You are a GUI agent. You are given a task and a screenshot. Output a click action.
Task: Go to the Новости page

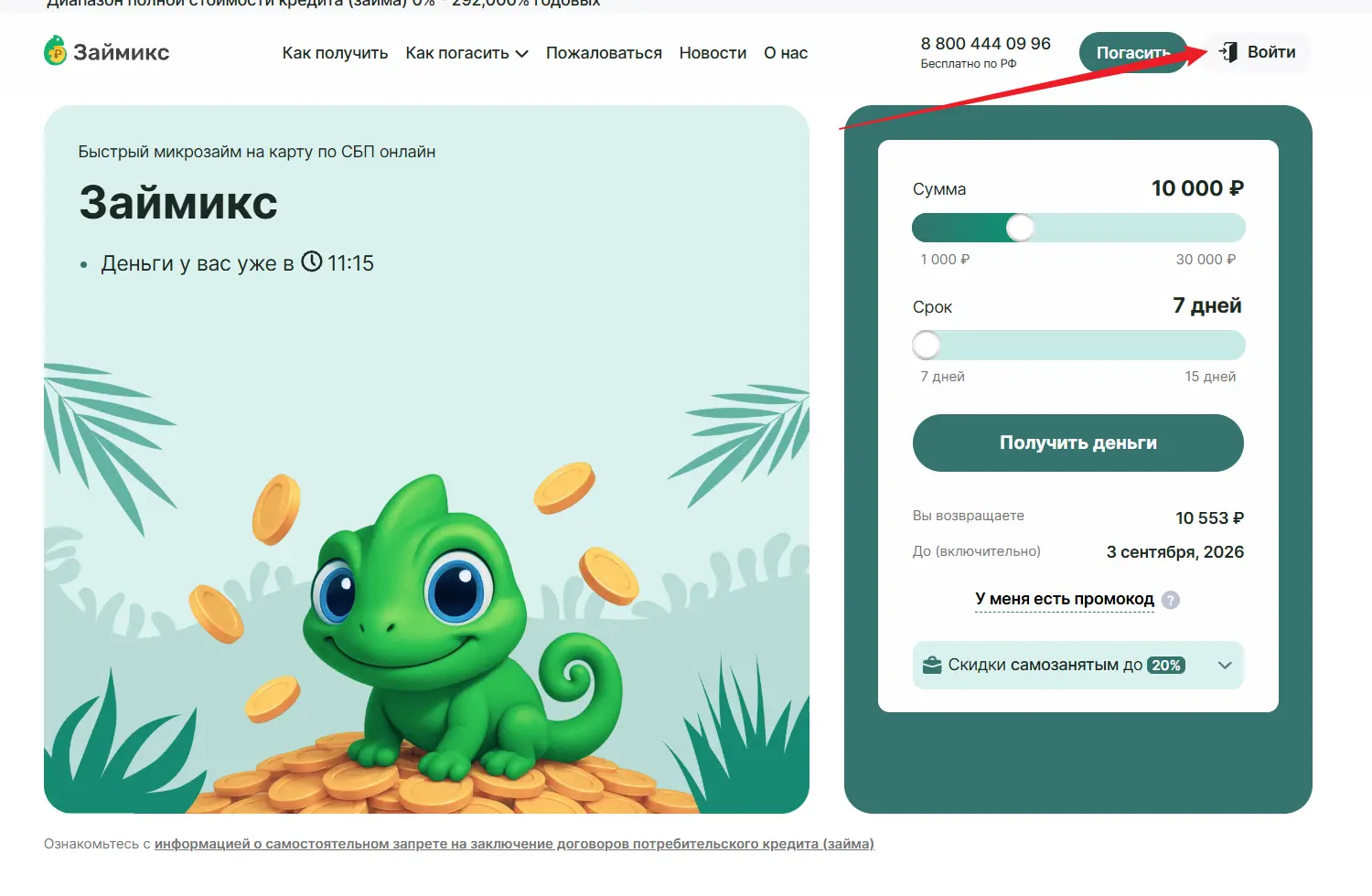click(x=713, y=53)
